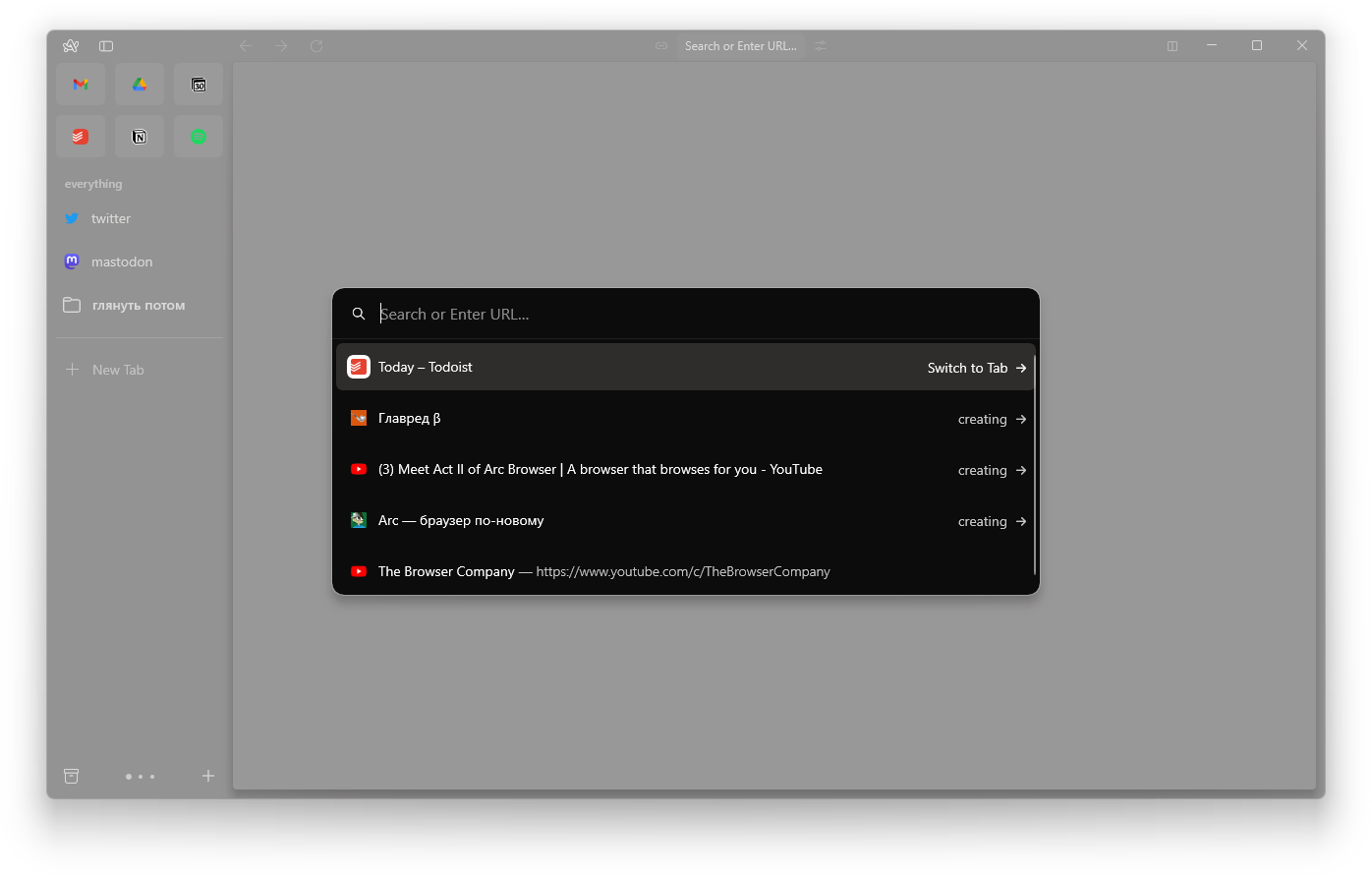
Task: Open the pinned Notion shortcut
Action: 140,137
